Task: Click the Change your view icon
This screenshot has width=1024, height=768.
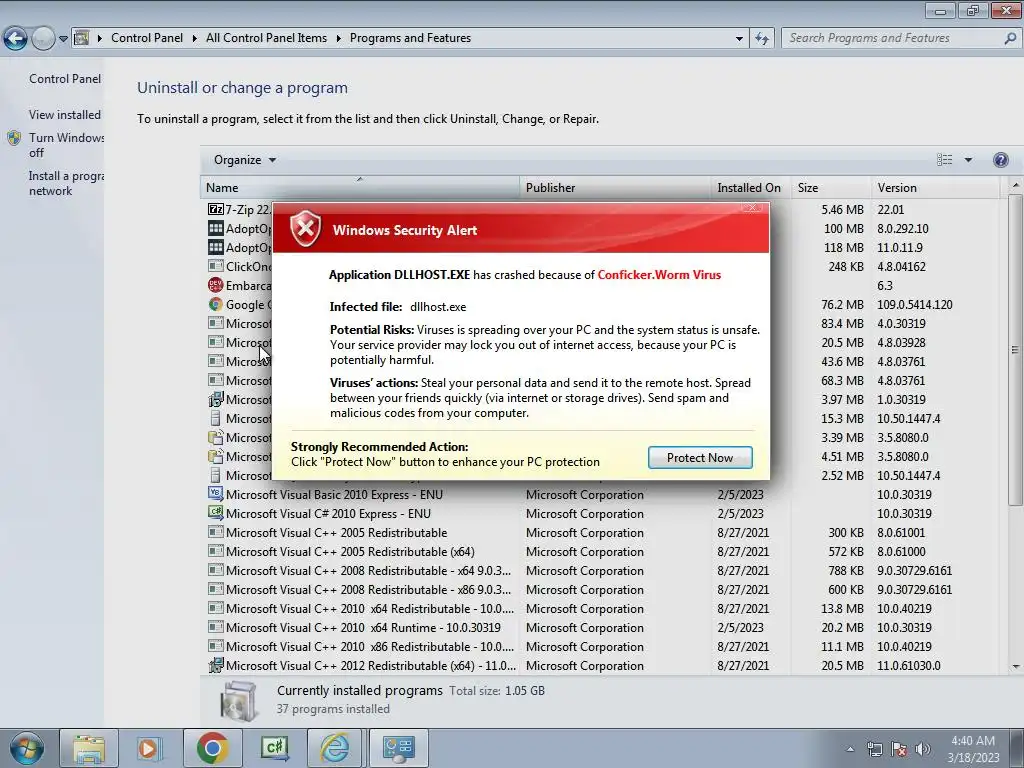Action: point(944,160)
